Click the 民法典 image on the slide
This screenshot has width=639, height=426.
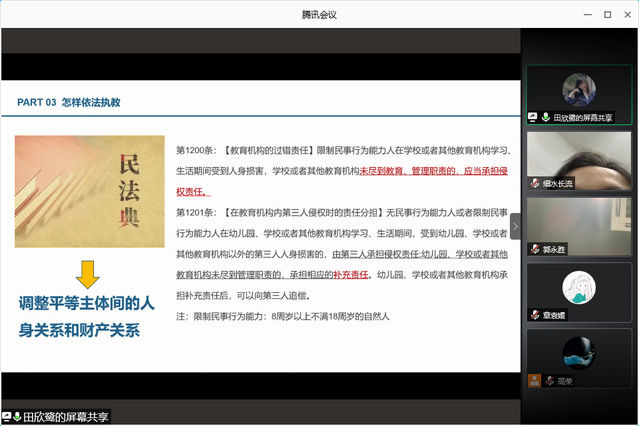[89, 191]
